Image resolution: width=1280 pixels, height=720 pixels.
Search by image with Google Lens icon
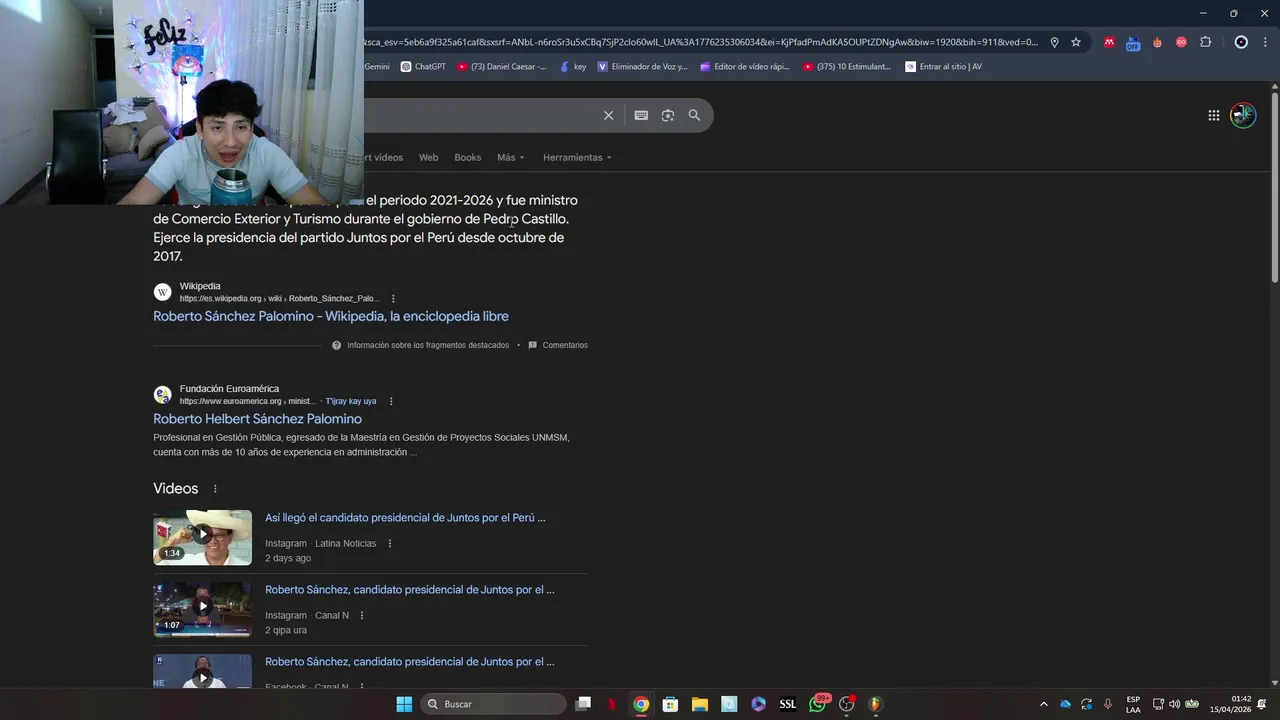[668, 115]
